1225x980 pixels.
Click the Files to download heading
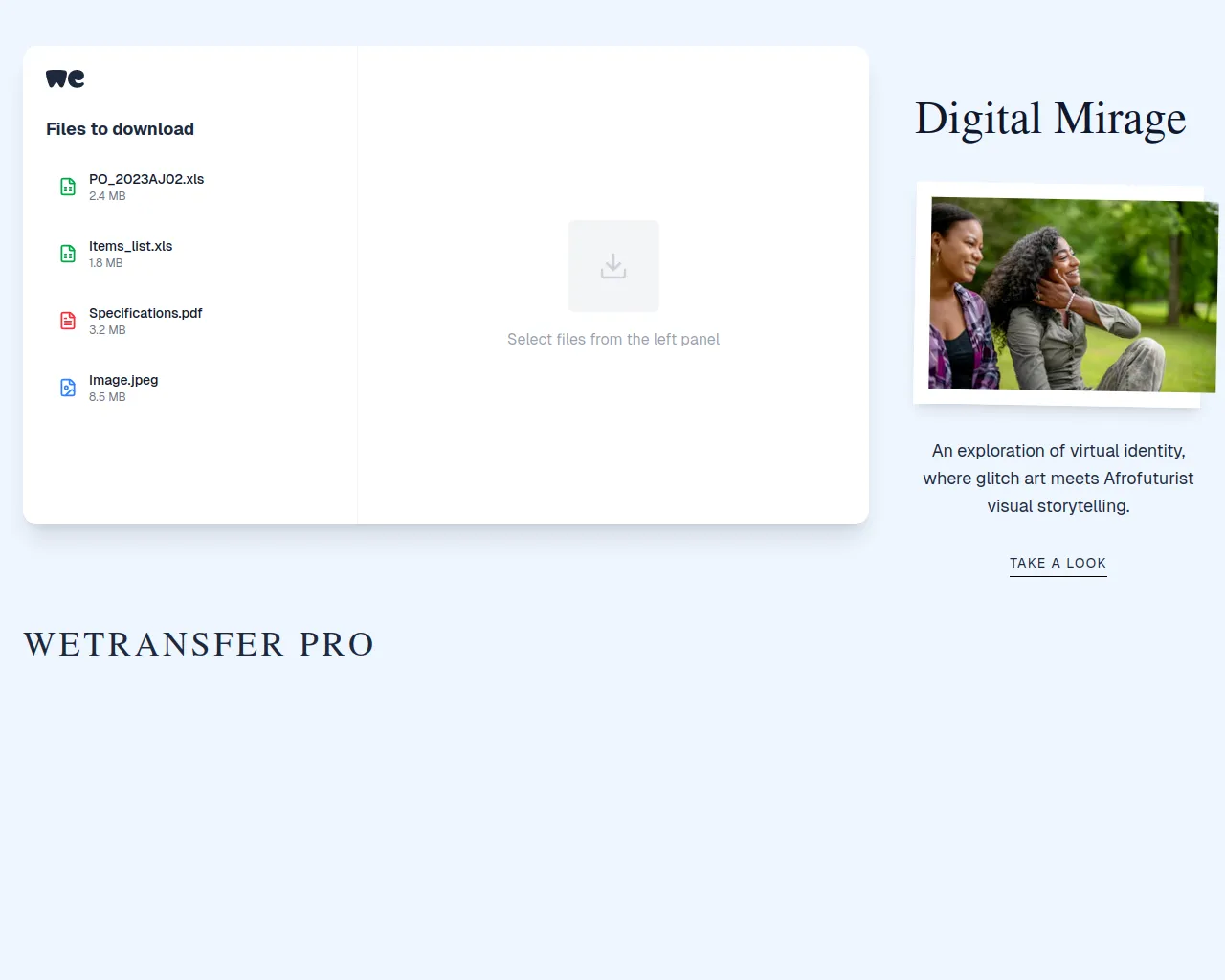coord(120,129)
